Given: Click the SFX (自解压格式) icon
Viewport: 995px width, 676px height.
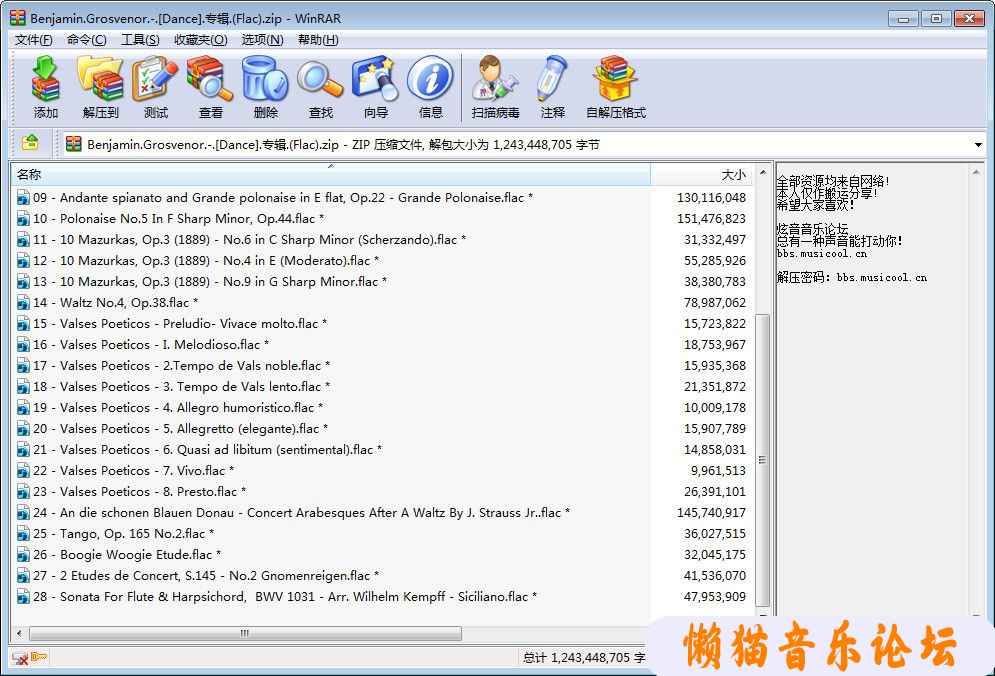Looking at the screenshot, I should coord(615,86).
